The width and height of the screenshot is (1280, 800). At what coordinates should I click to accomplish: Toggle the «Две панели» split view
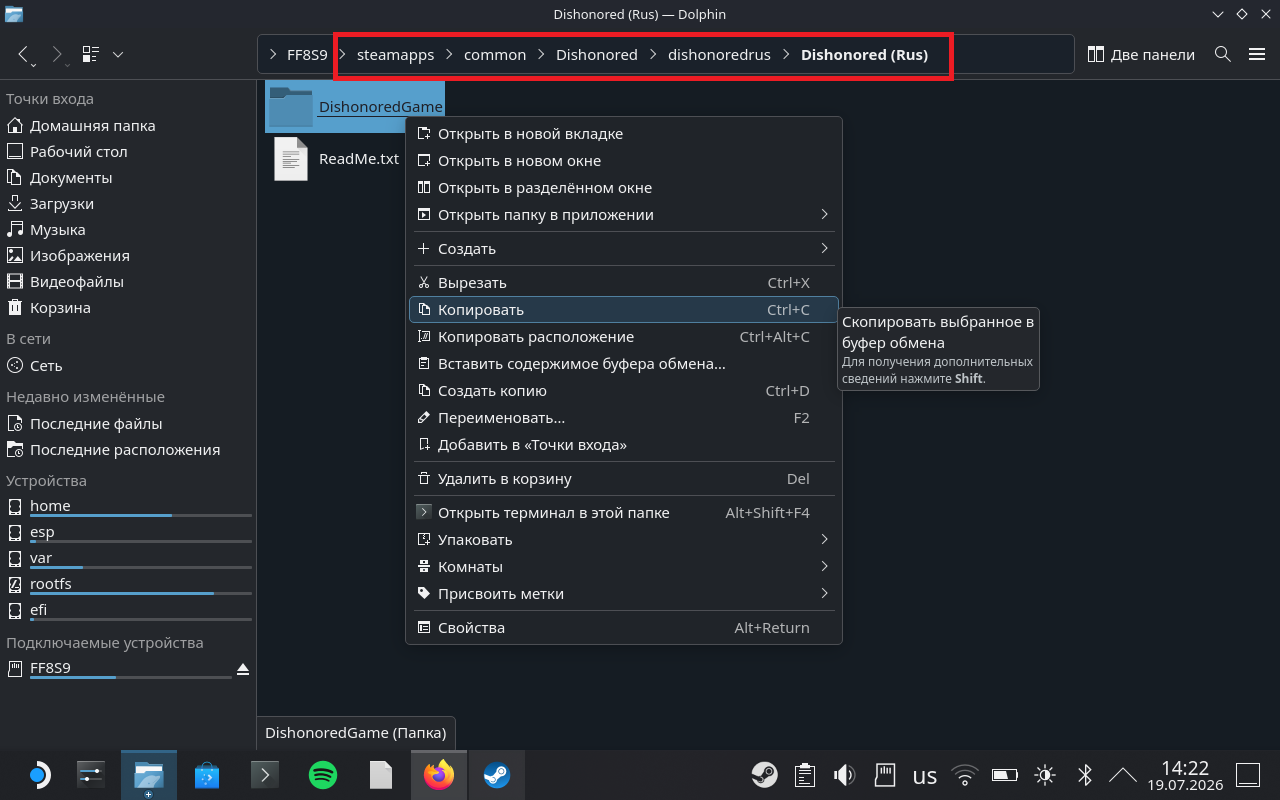(x=1141, y=54)
